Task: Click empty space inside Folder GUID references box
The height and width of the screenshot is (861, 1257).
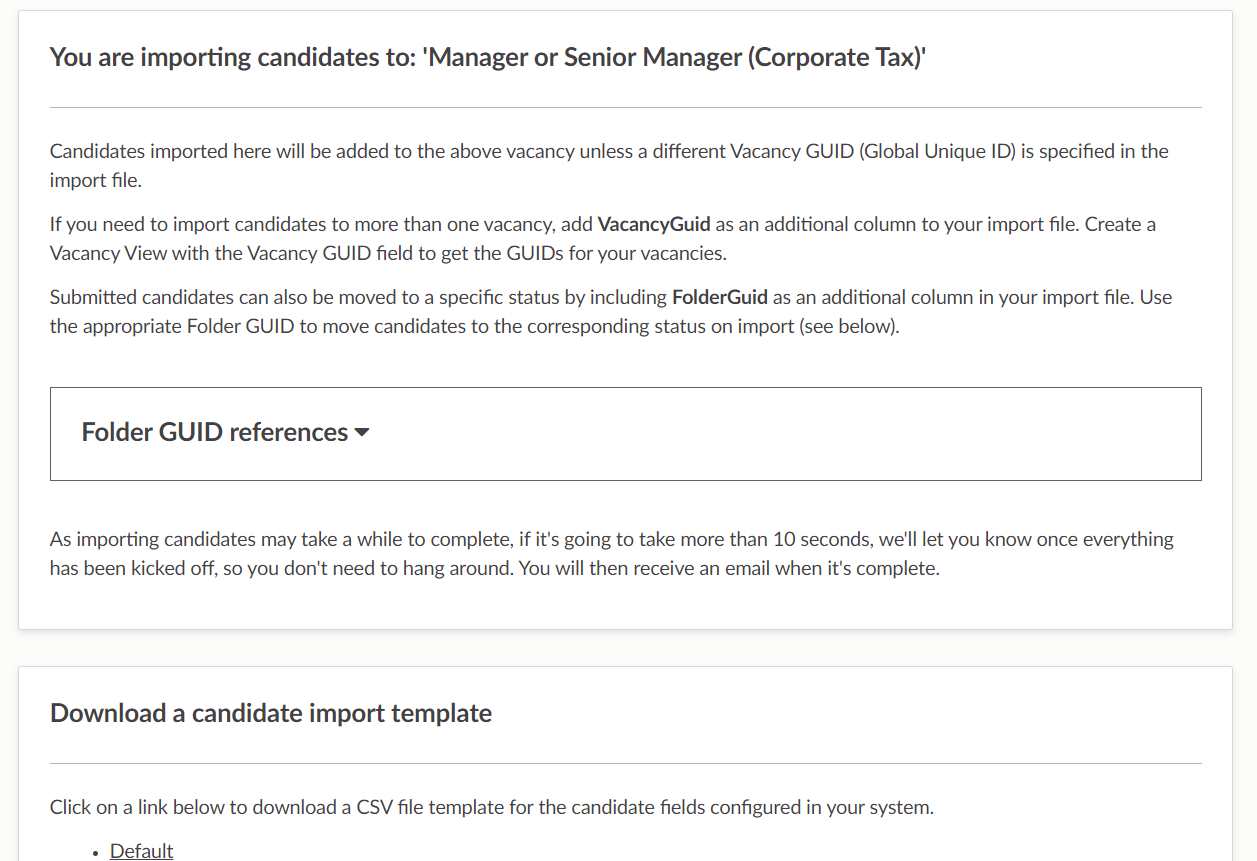Action: 780,434
